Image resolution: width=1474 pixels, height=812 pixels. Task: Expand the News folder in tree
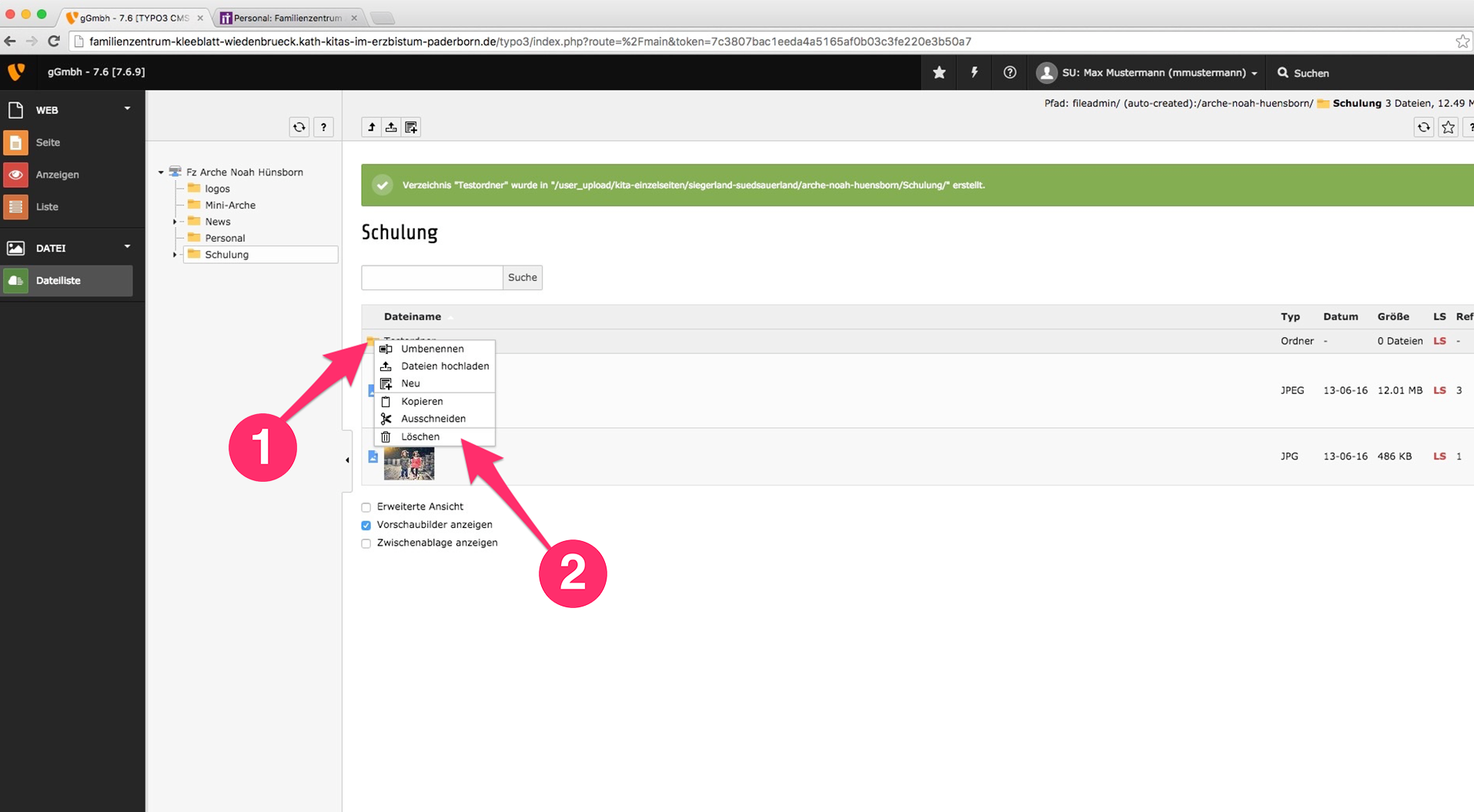[x=175, y=222]
